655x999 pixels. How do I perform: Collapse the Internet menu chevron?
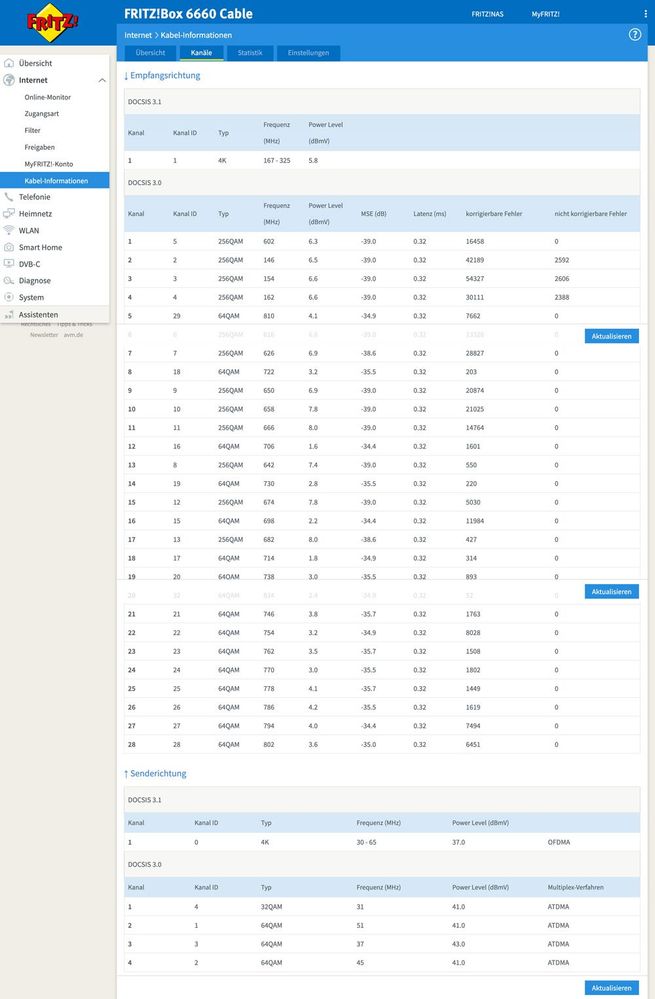pos(102,80)
